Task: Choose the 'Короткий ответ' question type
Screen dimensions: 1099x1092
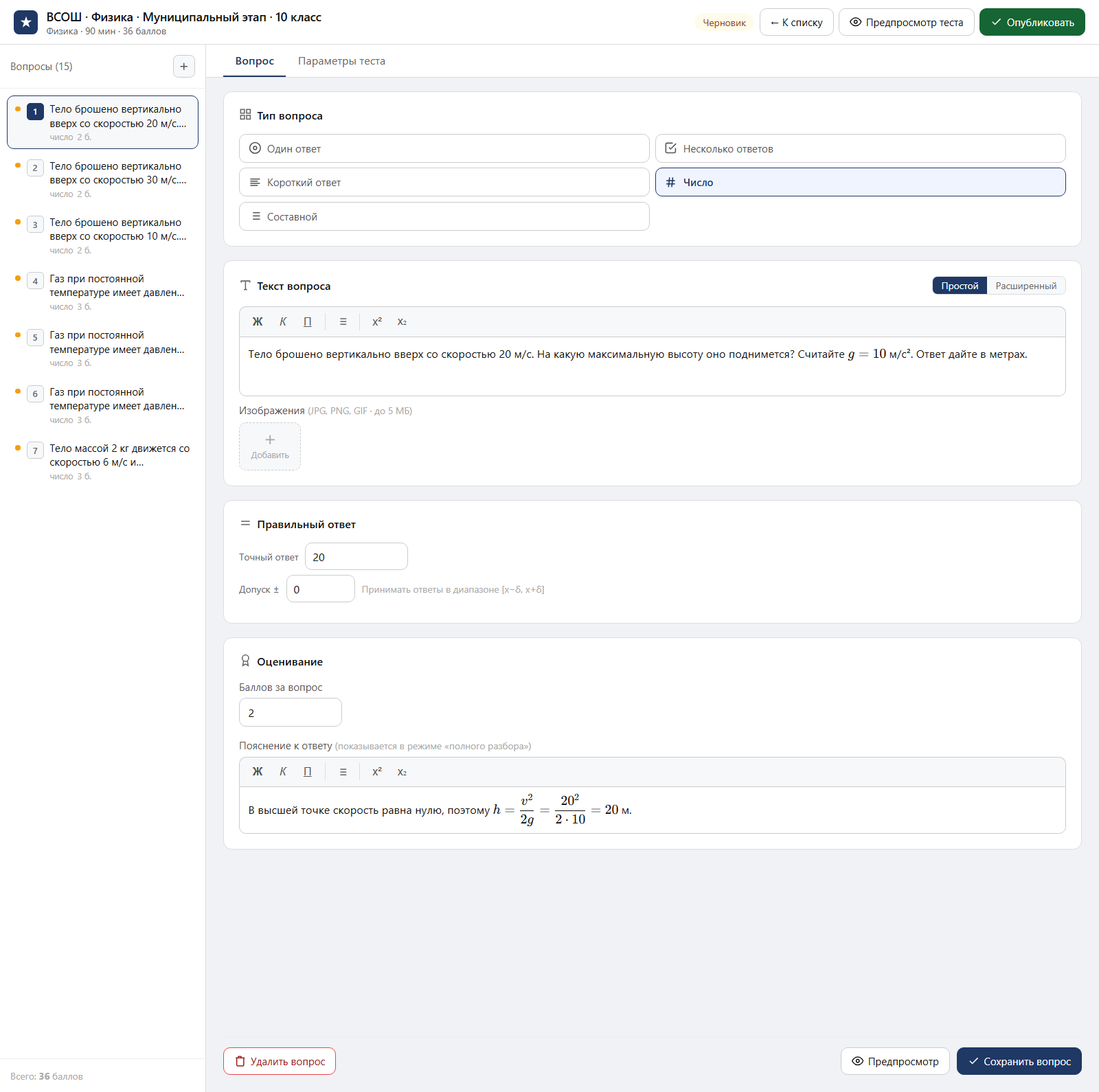Action: coord(444,182)
